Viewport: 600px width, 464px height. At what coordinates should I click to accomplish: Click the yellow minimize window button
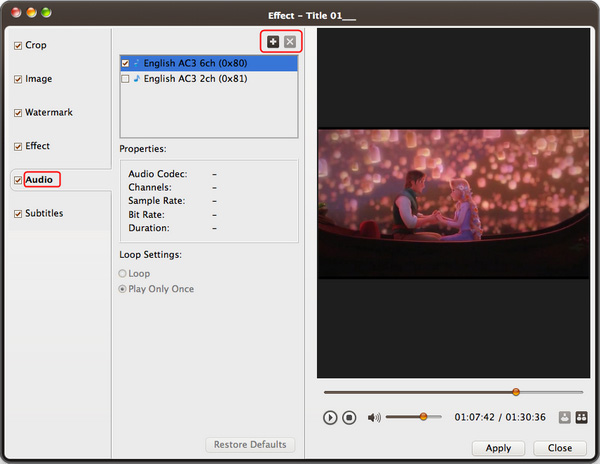[31, 13]
